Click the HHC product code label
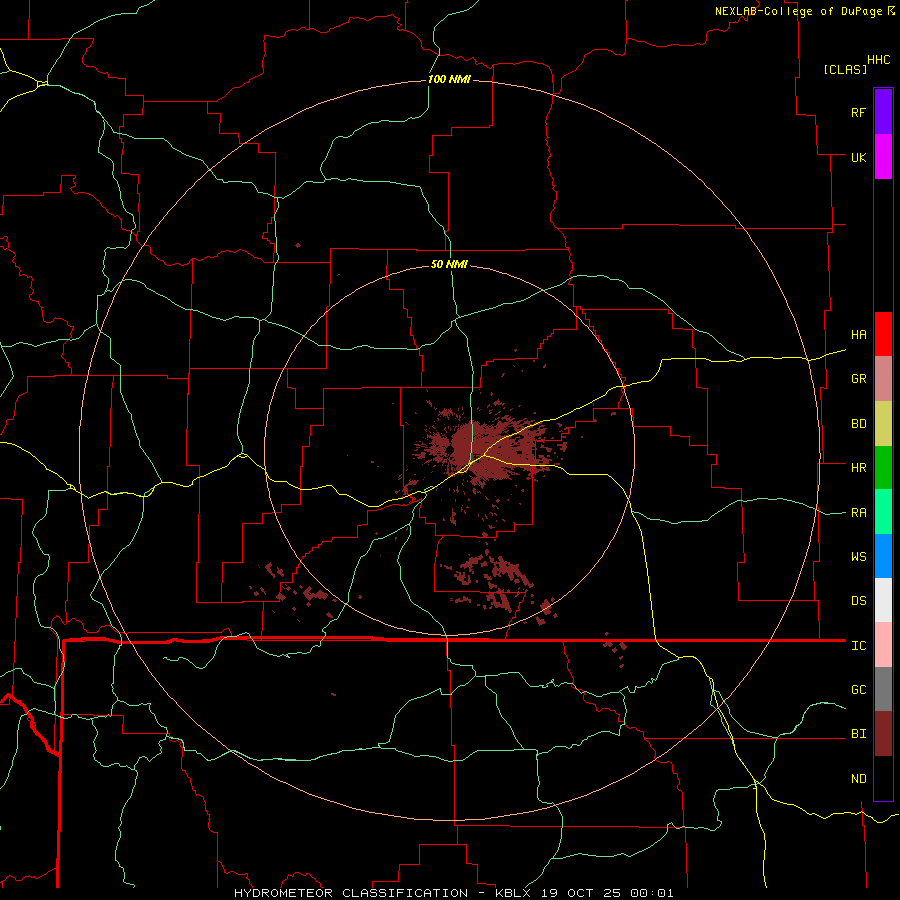 (x=878, y=60)
